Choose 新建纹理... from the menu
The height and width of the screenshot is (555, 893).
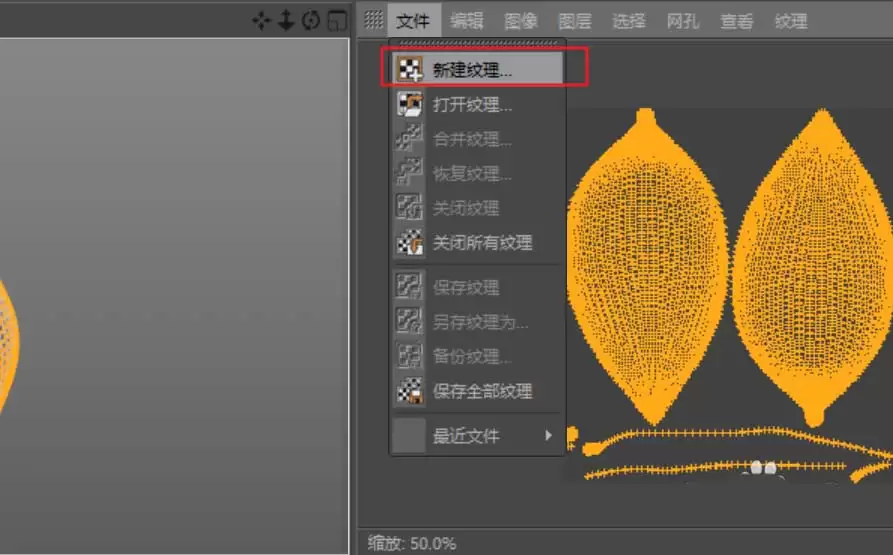coord(477,69)
